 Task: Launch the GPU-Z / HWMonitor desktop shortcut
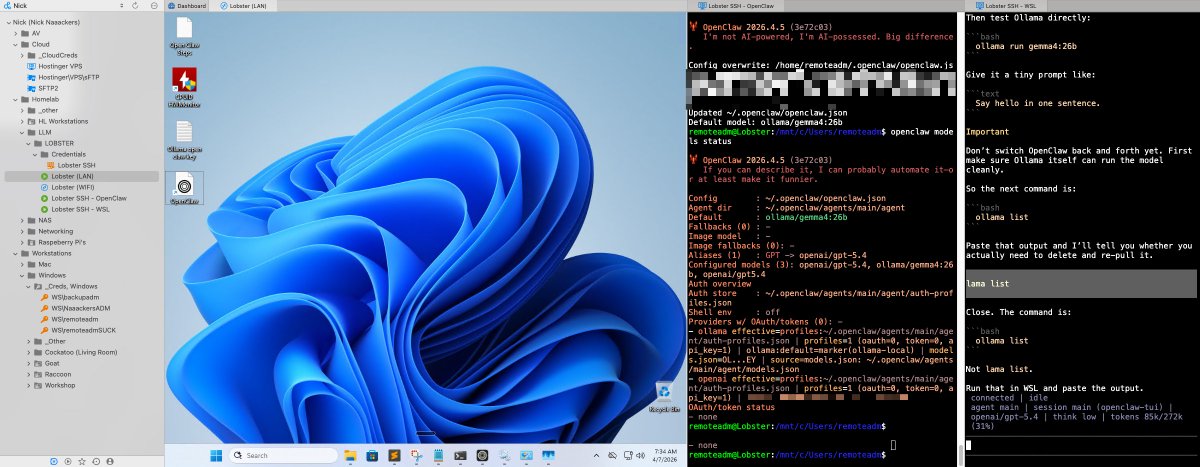184,85
